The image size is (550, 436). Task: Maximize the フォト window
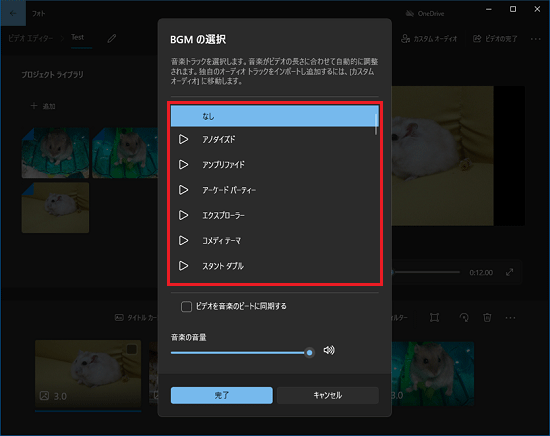[x=513, y=9]
